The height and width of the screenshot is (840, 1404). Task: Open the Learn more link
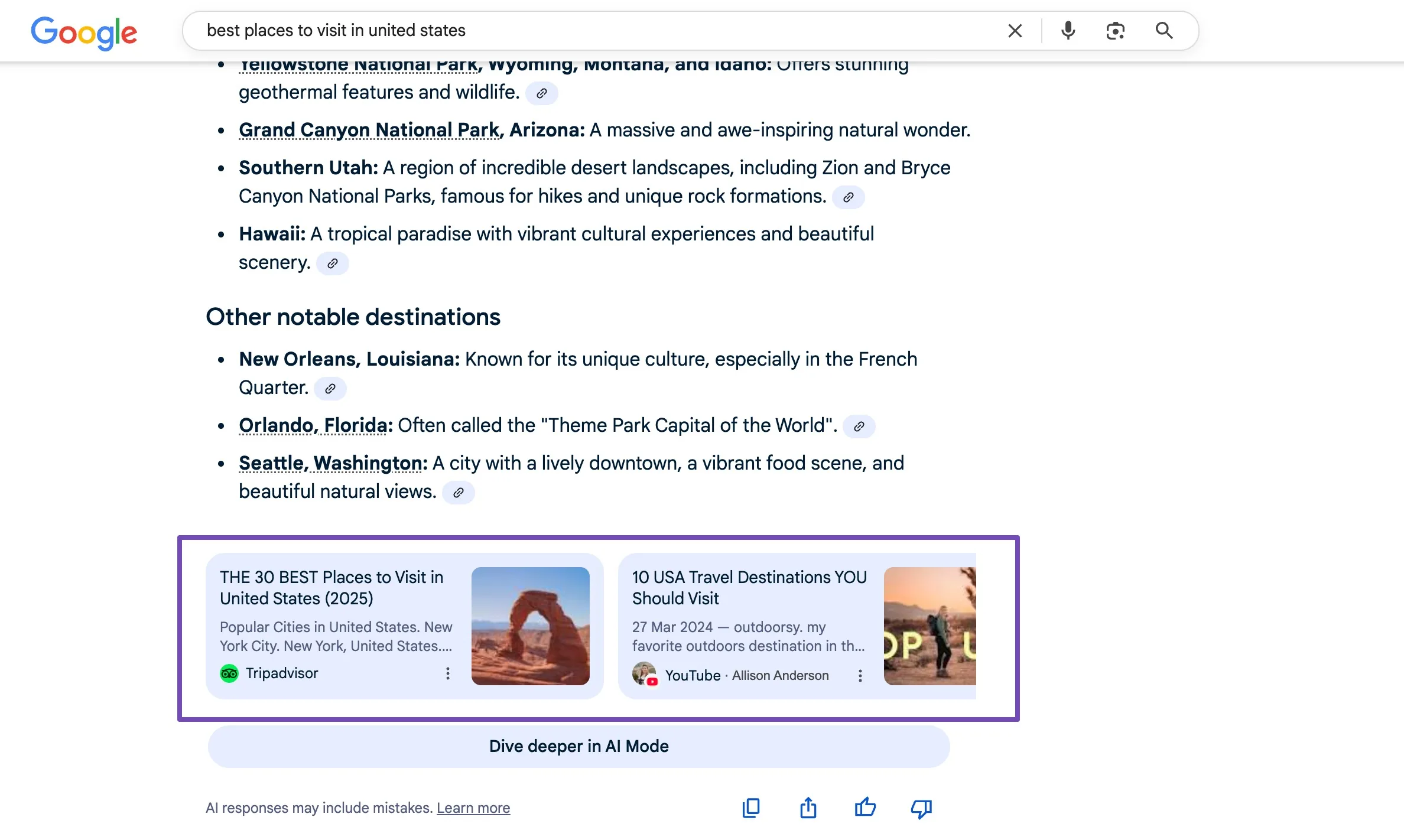click(473, 808)
